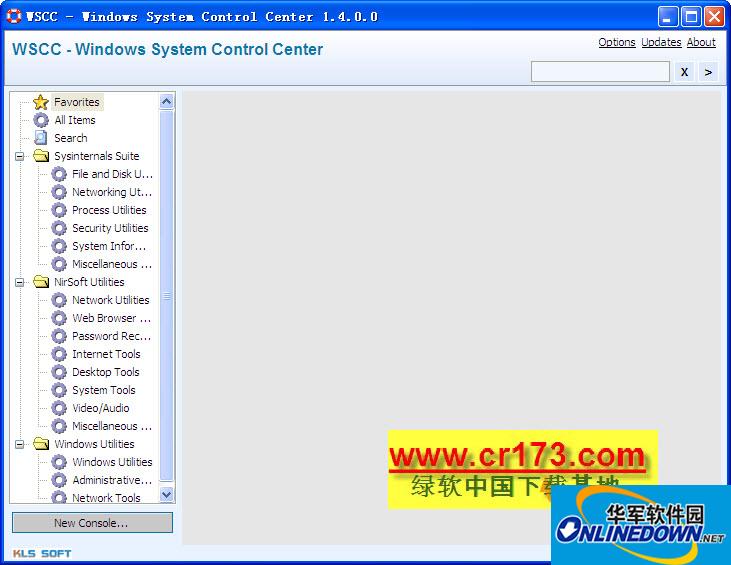Click the File and Disk Utilities gear icon
The height and width of the screenshot is (565, 731).
click(59, 174)
